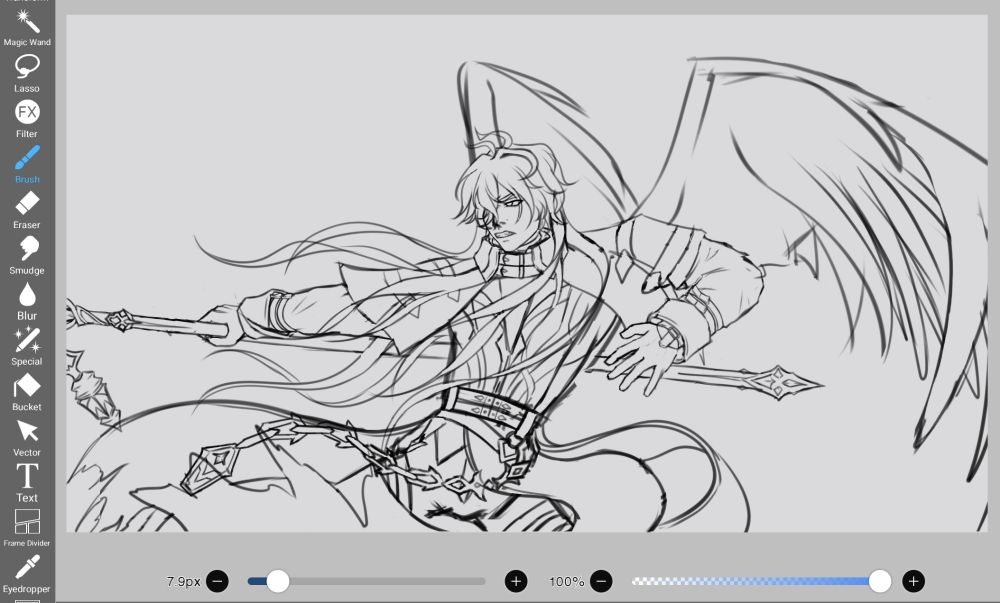Increase opacity with plus button
The width and height of the screenshot is (1000, 603).
913,581
